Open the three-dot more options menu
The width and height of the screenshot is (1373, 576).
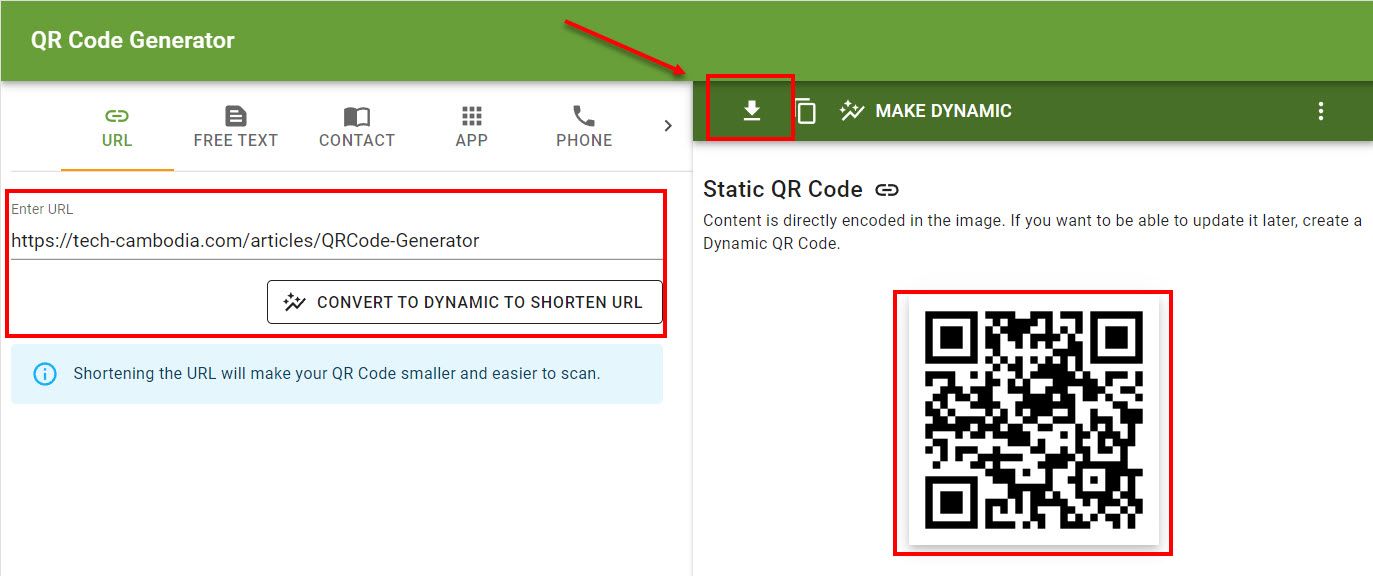(x=1320, y=111)
